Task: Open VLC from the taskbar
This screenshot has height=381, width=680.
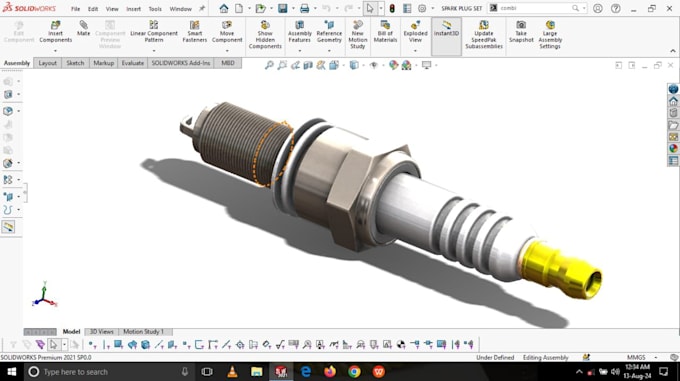Action: 232,372
